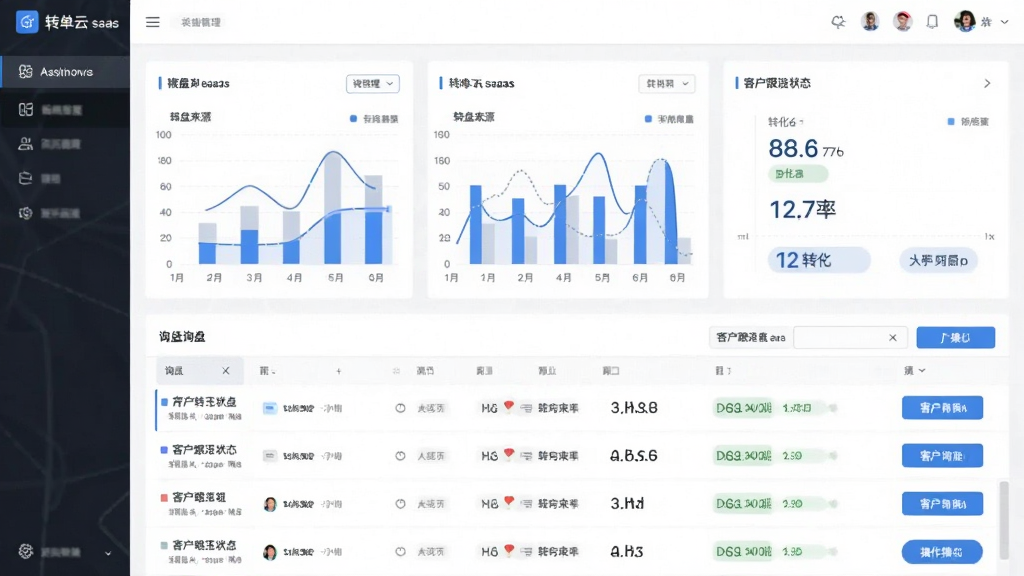Open the dropdown chevron in the last table column header
Image resolution: width=1024 pixels, height=576 pixels.
click(x=921, y=371)
